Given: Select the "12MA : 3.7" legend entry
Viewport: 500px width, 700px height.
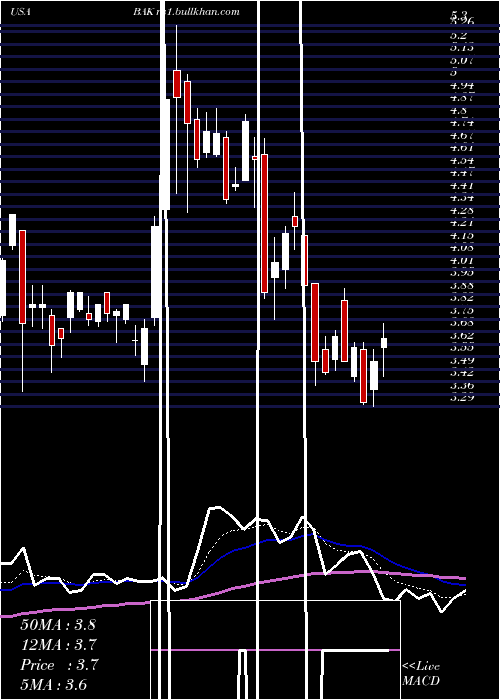Looking at the screenshot, I should (x=59, y=645).
